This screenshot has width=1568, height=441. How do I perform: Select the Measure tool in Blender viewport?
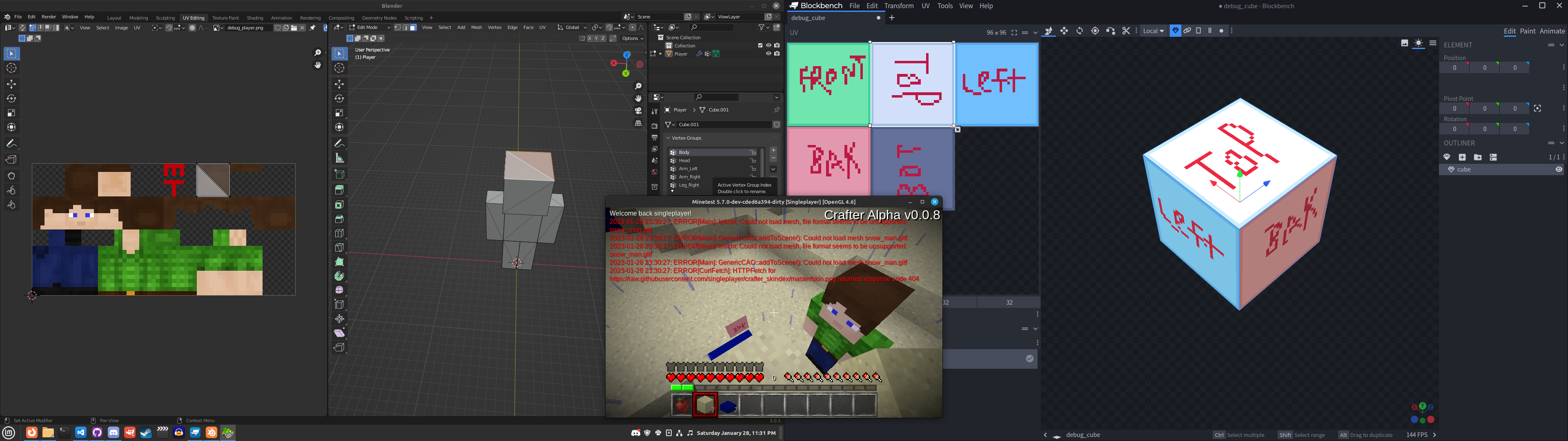click(x=340, y=158)
